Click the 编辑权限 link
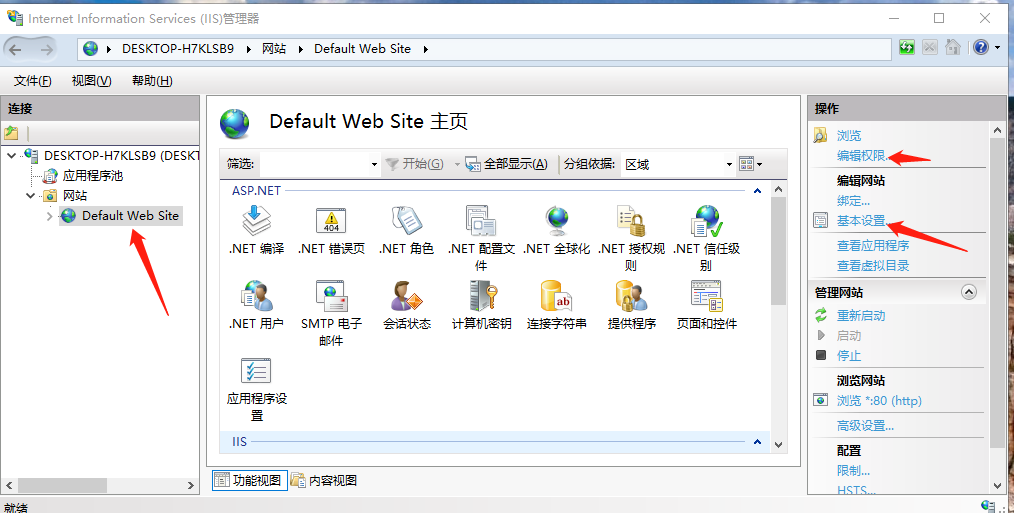 863,156
